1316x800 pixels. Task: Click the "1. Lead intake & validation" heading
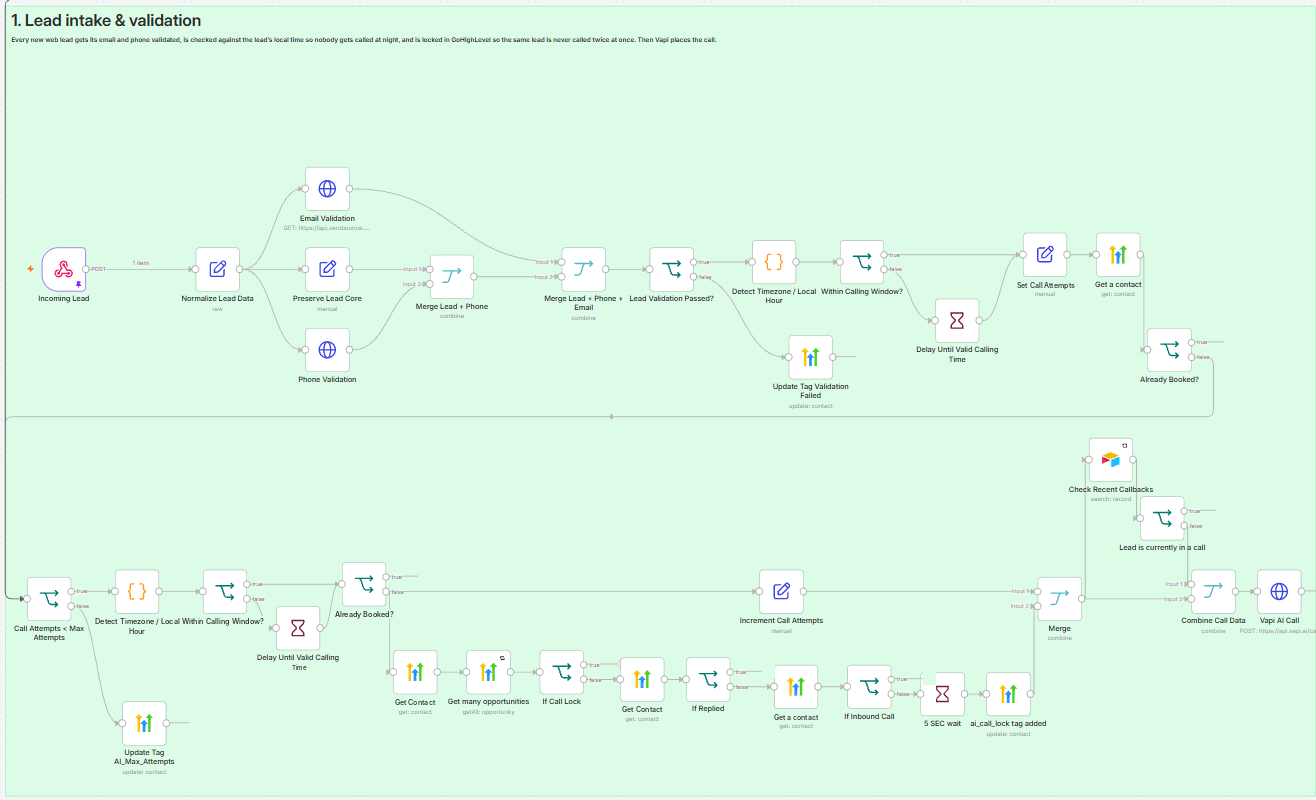[106, 20]
